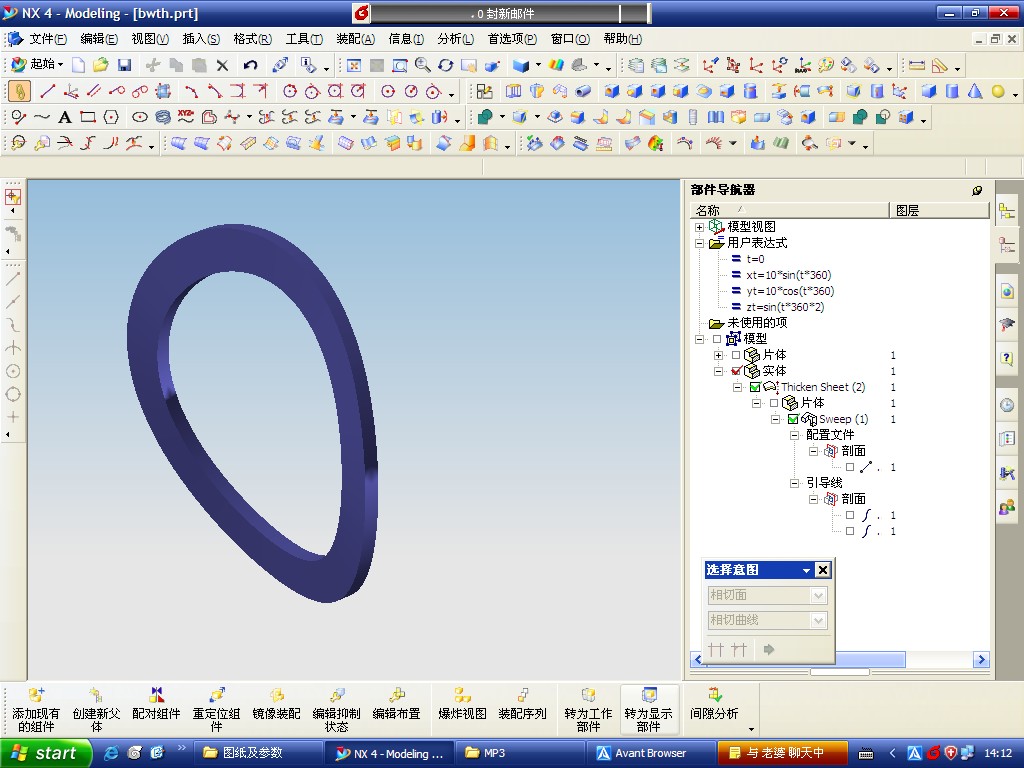Click the Undo arrow icon

[251, 65]
